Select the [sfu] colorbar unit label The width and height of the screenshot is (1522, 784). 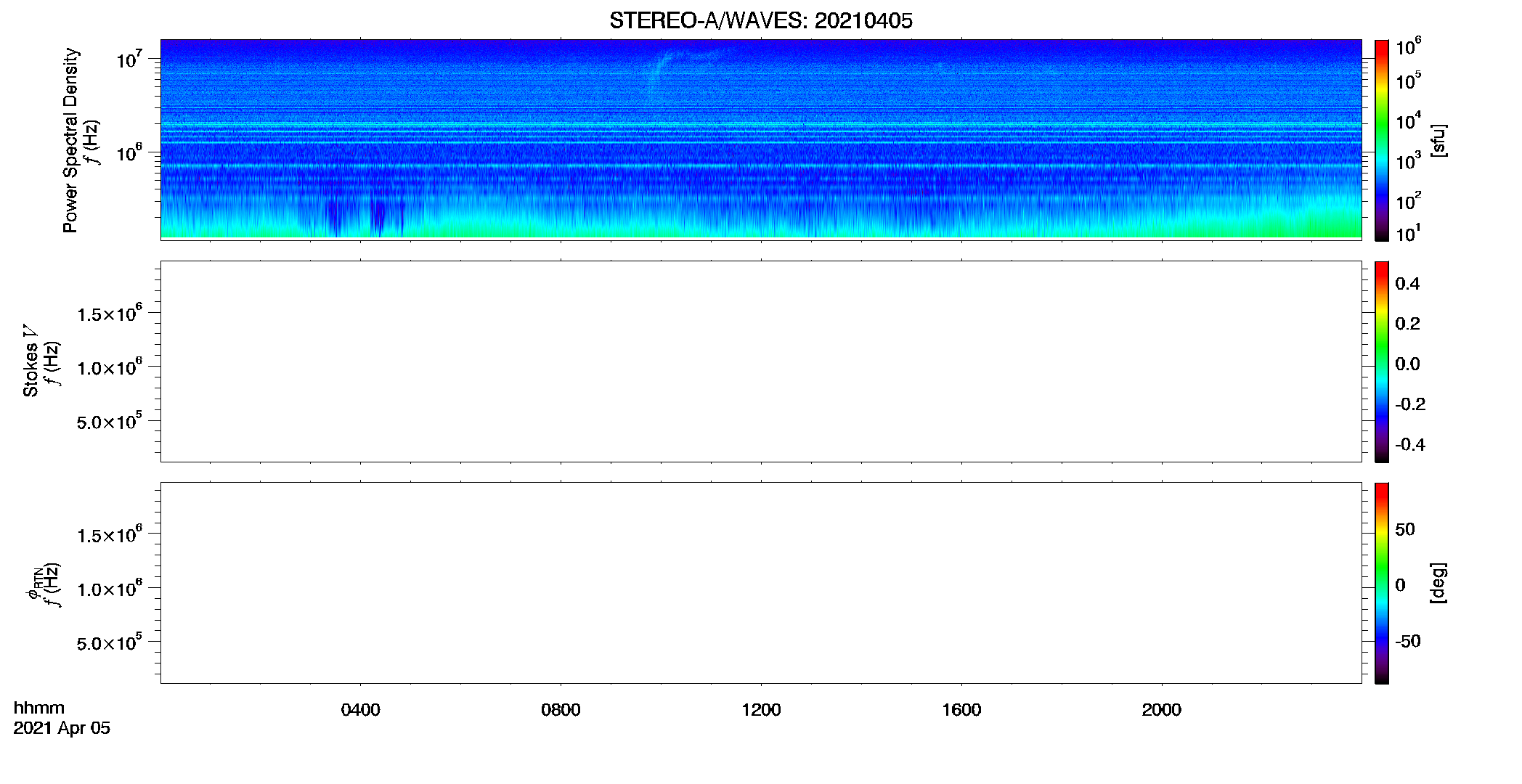[1438, 140]
